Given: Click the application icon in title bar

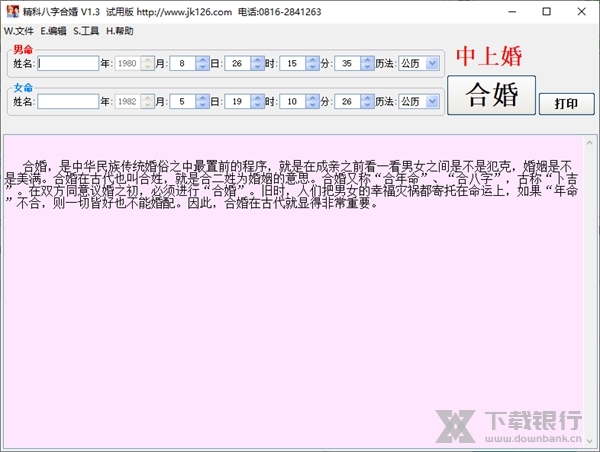Looking at the screenshot, I should tap(13, 11).
